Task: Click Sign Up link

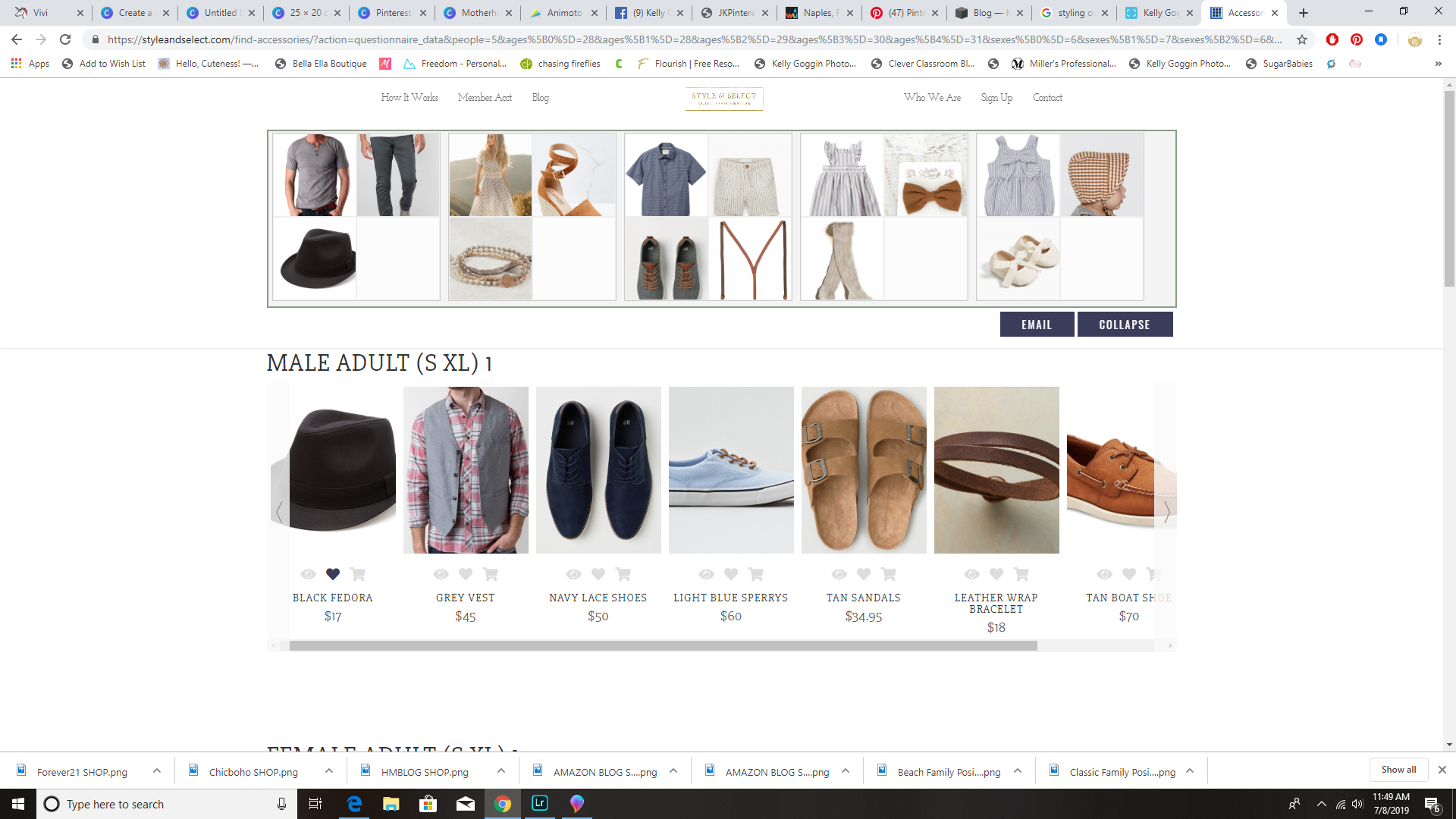Action: (x=996, y=98)
